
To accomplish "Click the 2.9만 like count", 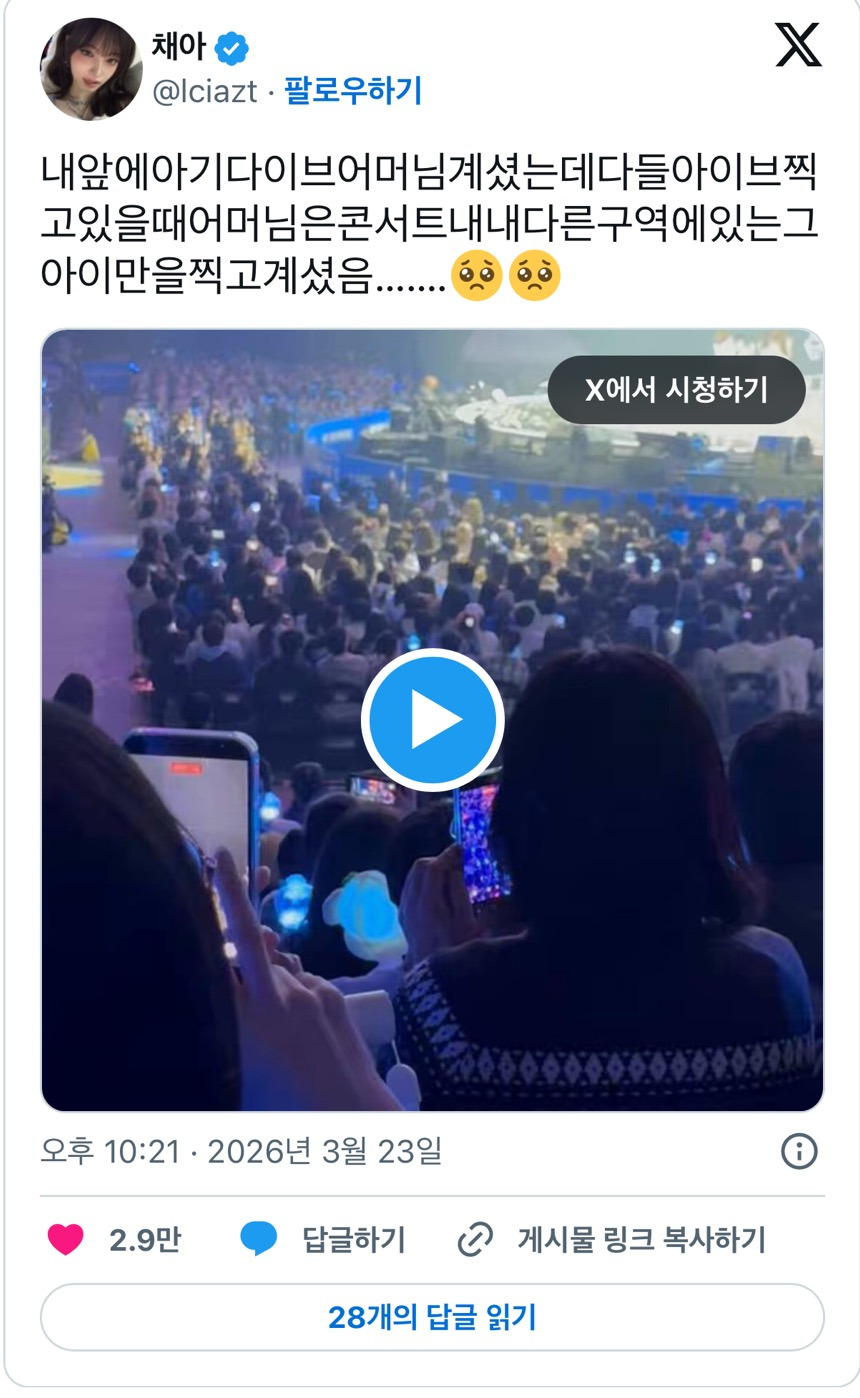I will coord(145,1240).
